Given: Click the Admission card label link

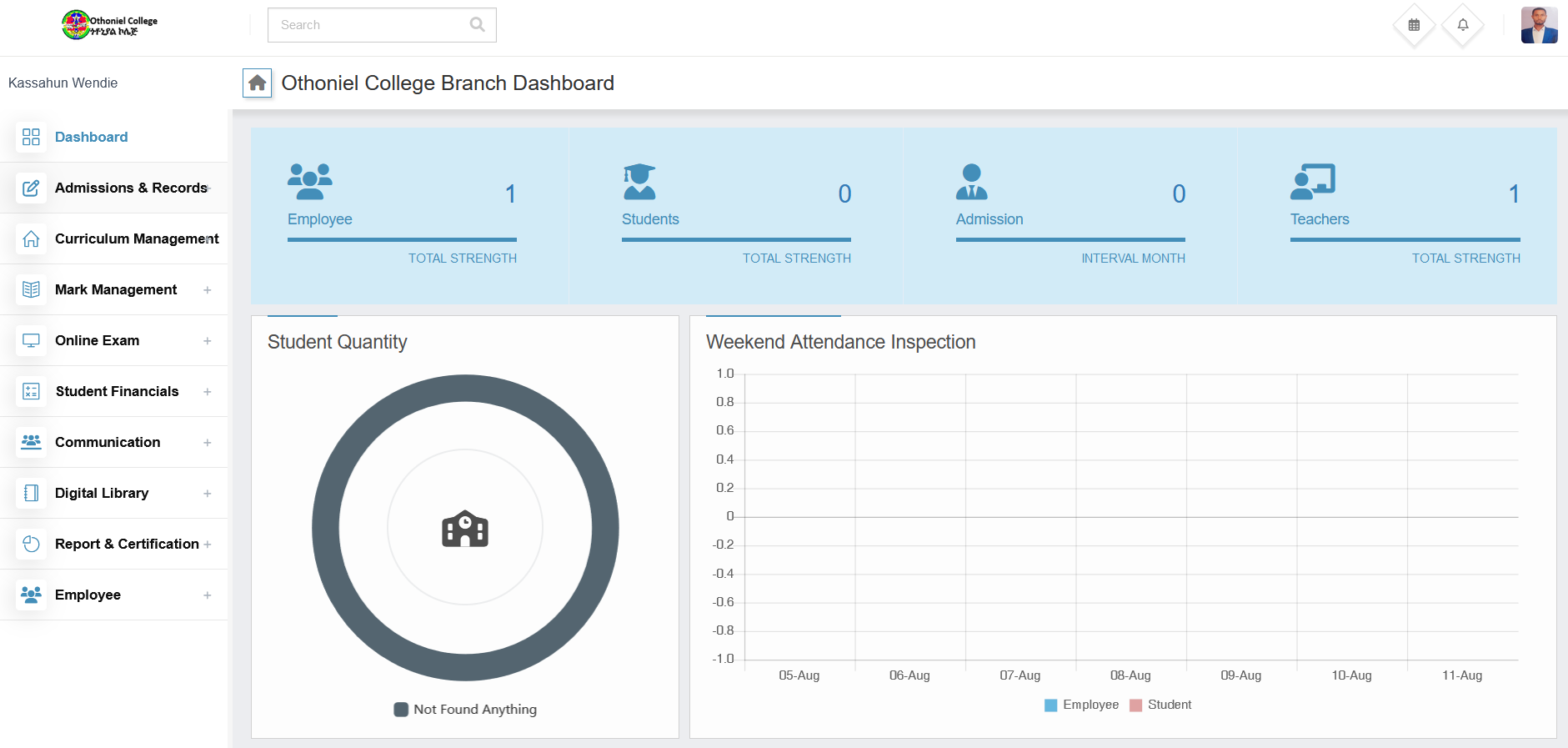Looking at the screenshot, I should tap(989, 219).
